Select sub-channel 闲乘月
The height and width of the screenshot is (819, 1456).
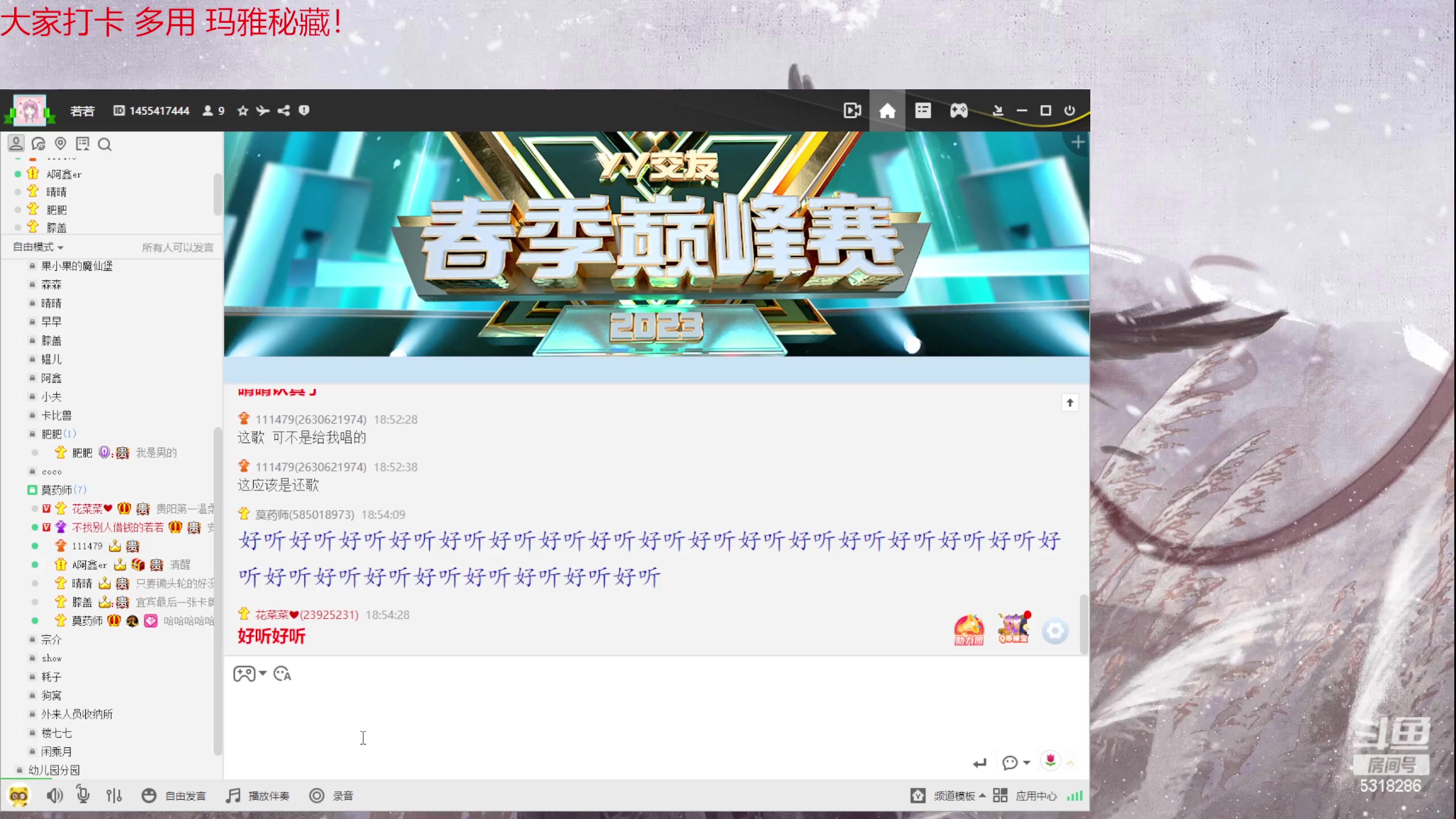click(x=56, y=751)
